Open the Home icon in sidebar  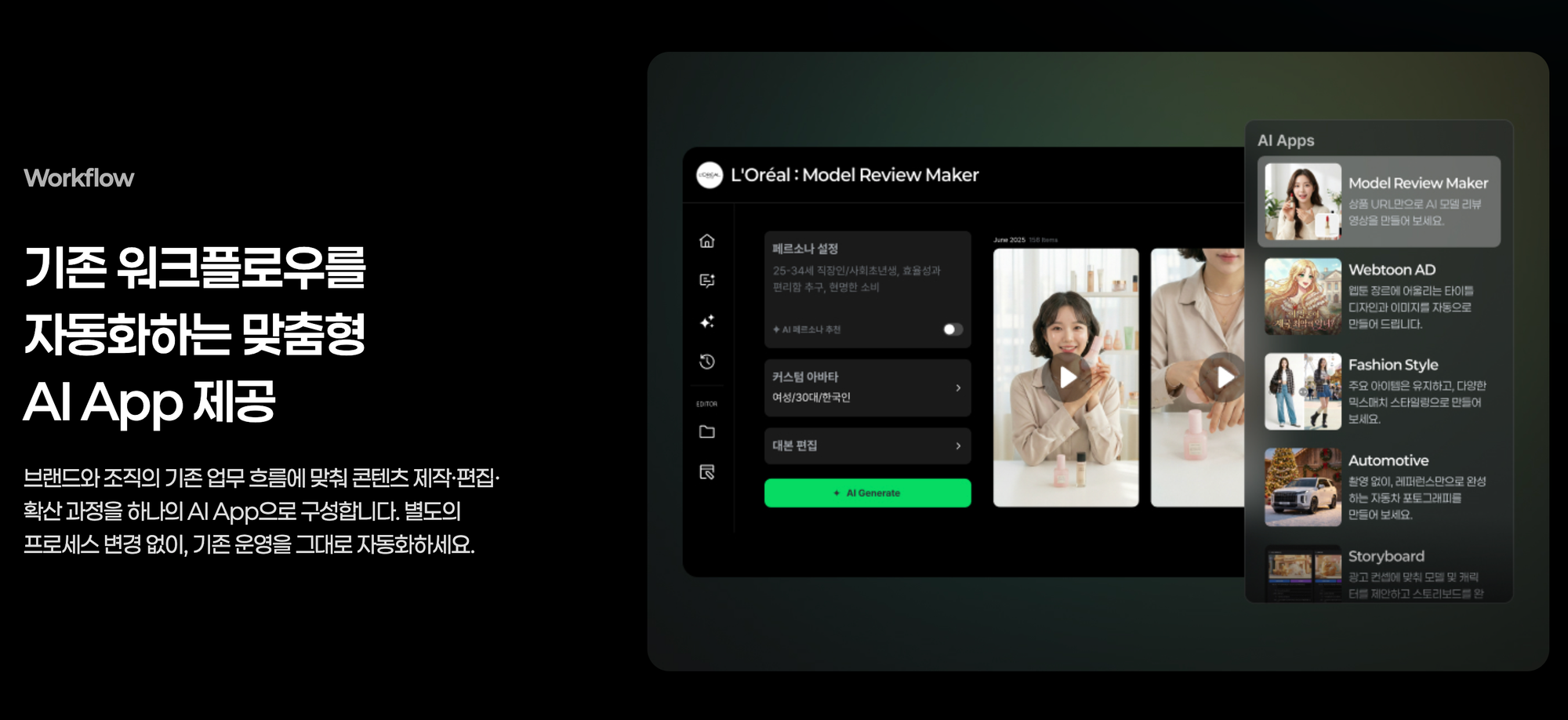[706, 241]
